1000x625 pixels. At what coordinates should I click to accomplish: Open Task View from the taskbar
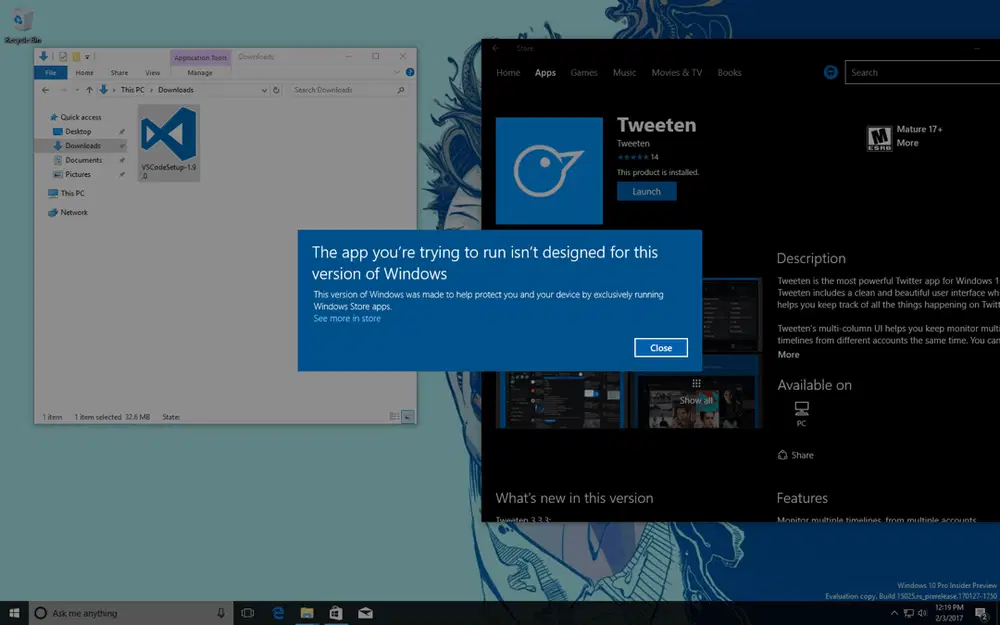pyautogui.click(x=247, y=612)
